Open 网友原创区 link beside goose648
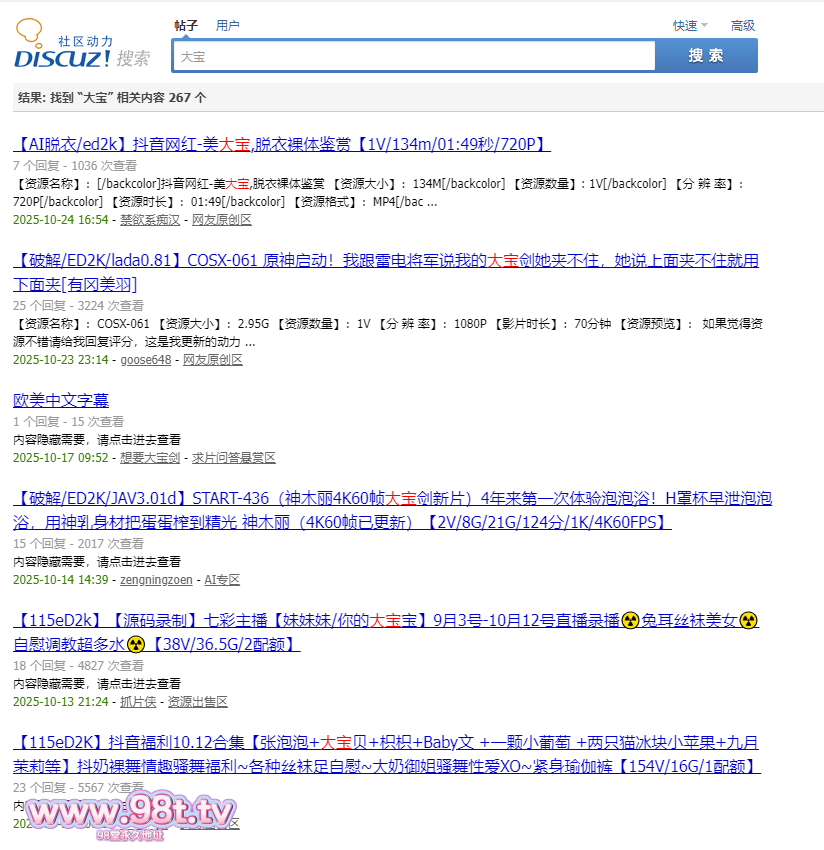 point(213,359)
